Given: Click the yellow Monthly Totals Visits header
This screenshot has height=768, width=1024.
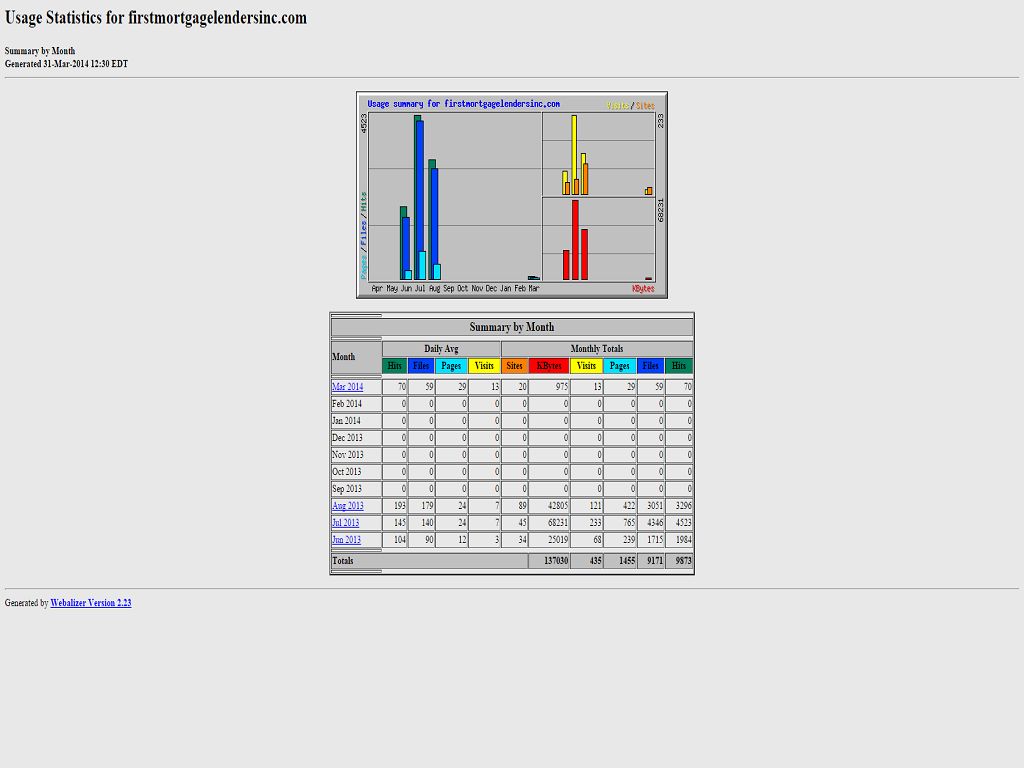Looking at the screenshot, I should pos(586,366).
